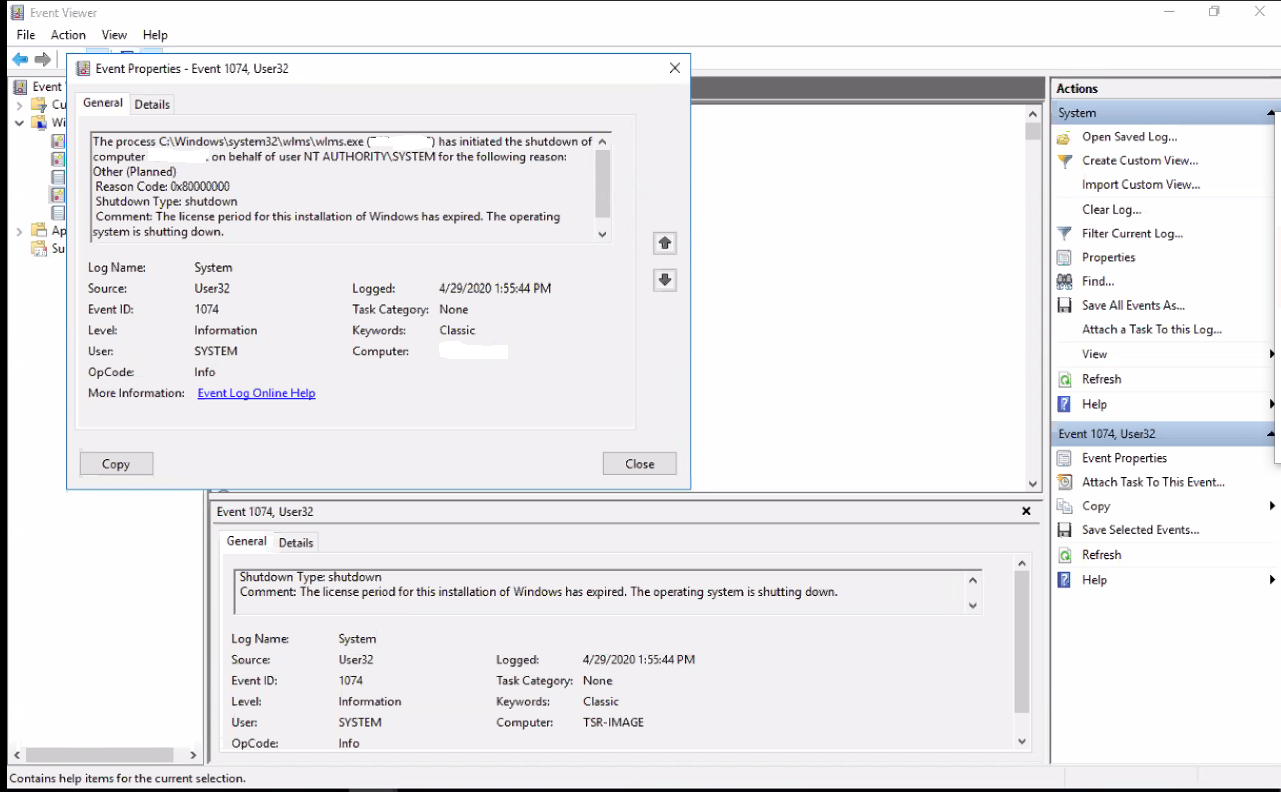Click the Open Saved Log folder icon
The height and width of the screenshot is (792, 1281).
click(x=1065, y=137)
